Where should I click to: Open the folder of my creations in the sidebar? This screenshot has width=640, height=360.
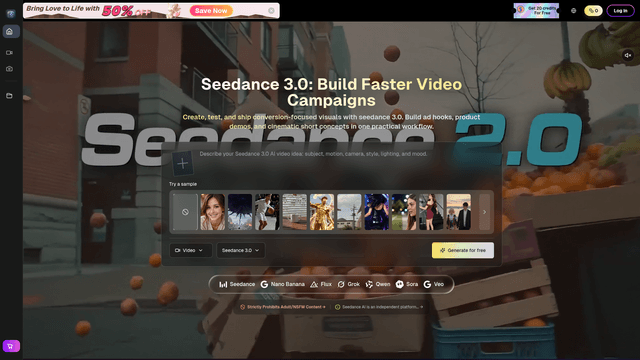(9, 96)
